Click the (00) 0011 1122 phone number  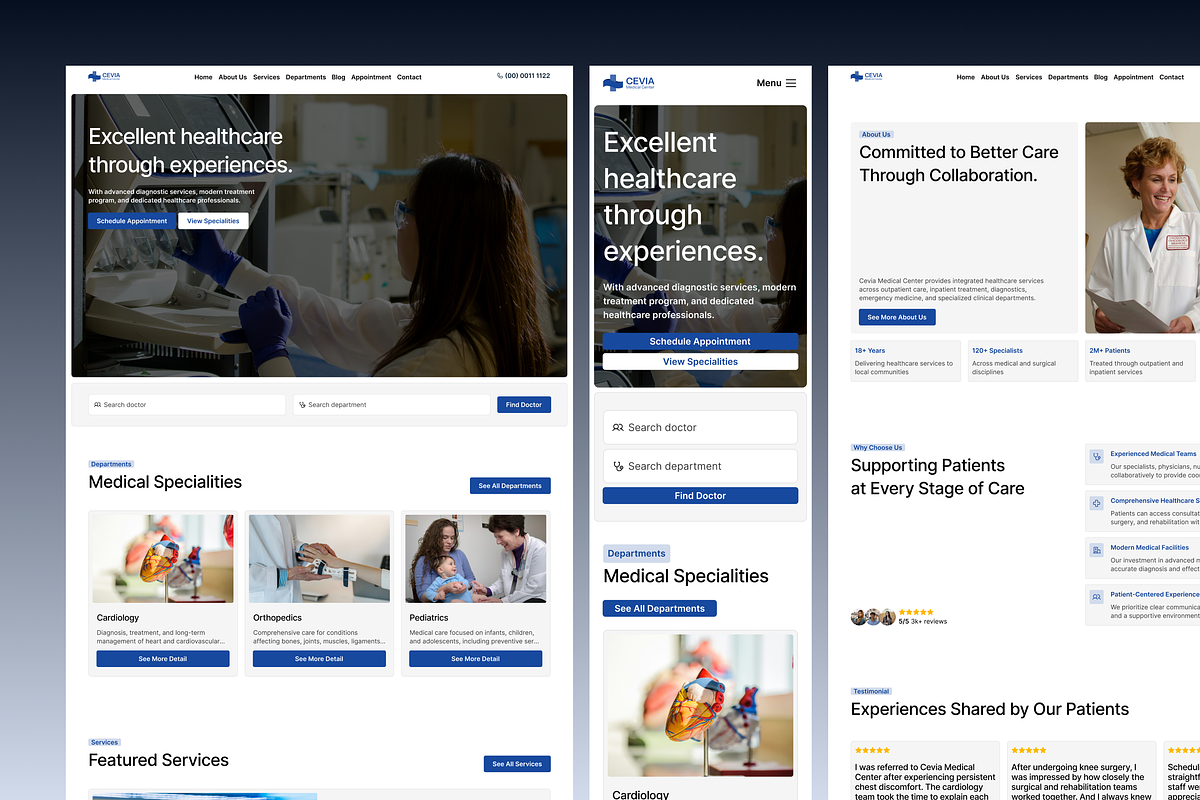[527, 76]
